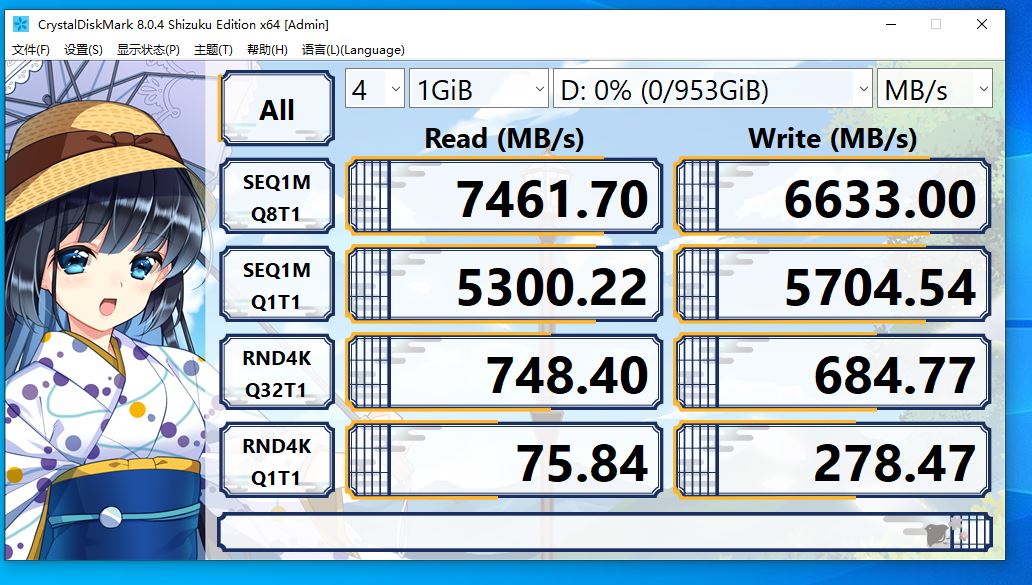This screenshot has width=1032, height=585.
Task: Open the 帮助(H) menu
Action: [267, 49]
